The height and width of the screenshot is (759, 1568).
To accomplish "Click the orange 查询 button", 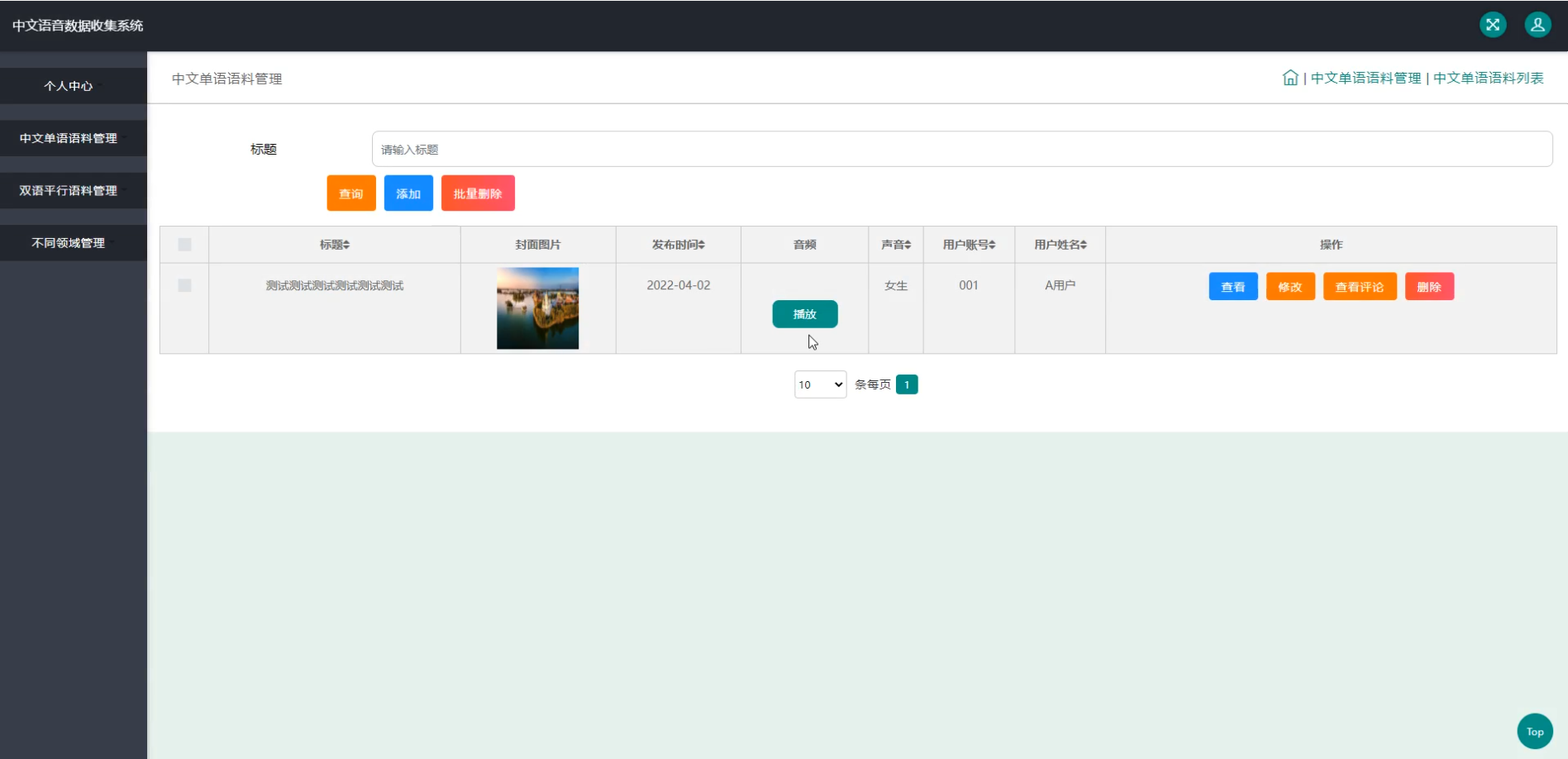I will coord(351,193).
